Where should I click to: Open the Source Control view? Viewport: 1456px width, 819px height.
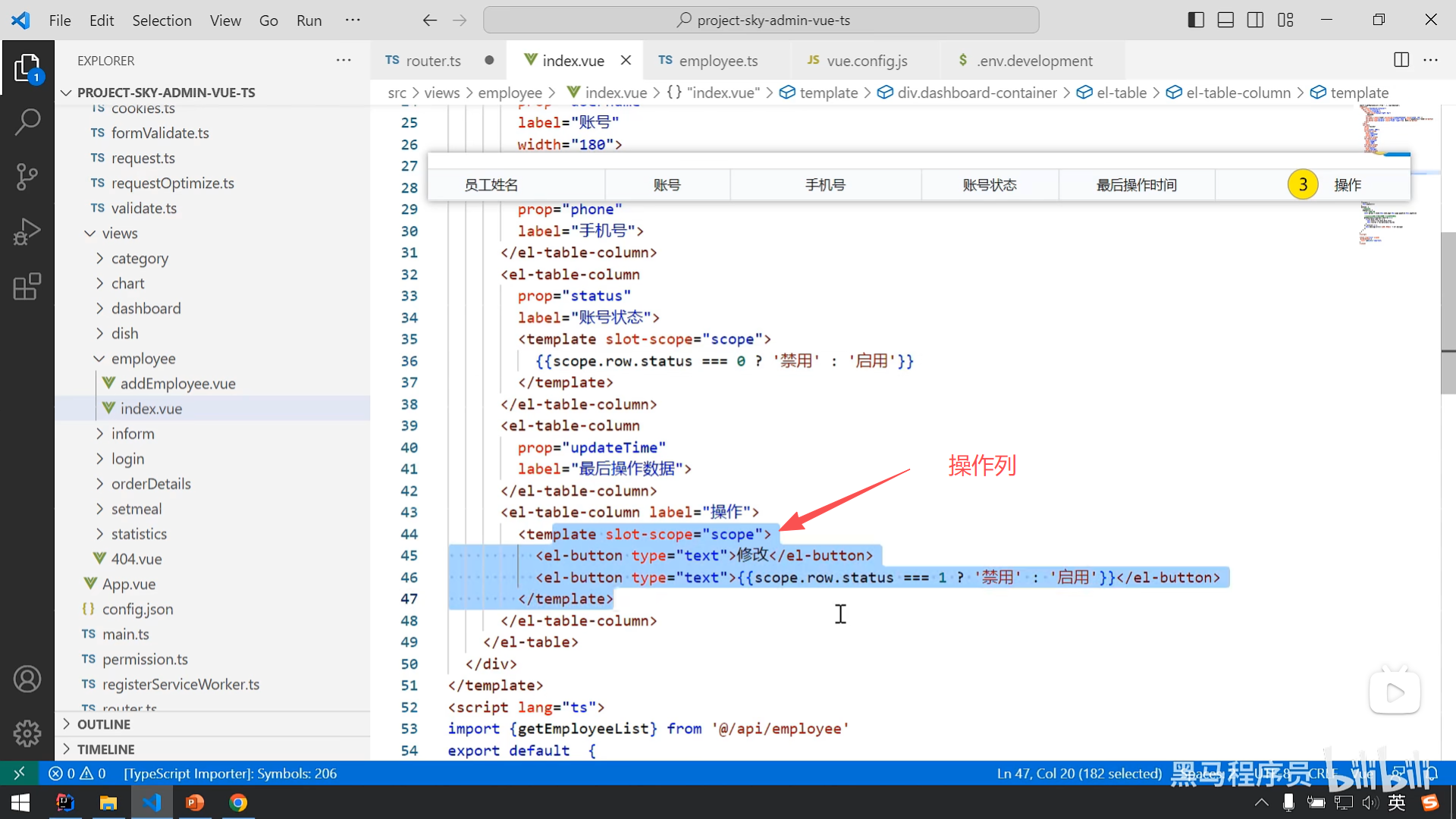(x=27, y=177)
